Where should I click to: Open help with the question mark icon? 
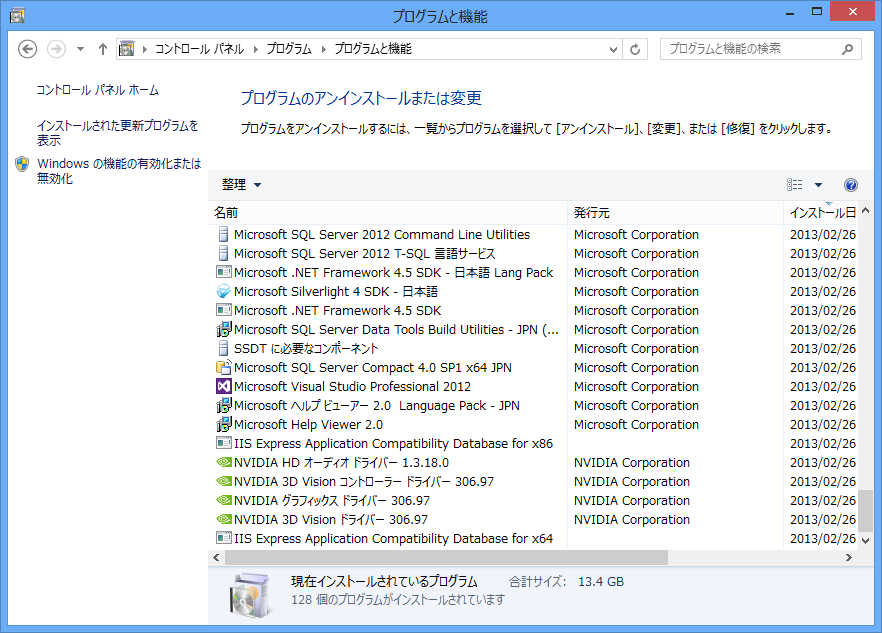point(851,185)
